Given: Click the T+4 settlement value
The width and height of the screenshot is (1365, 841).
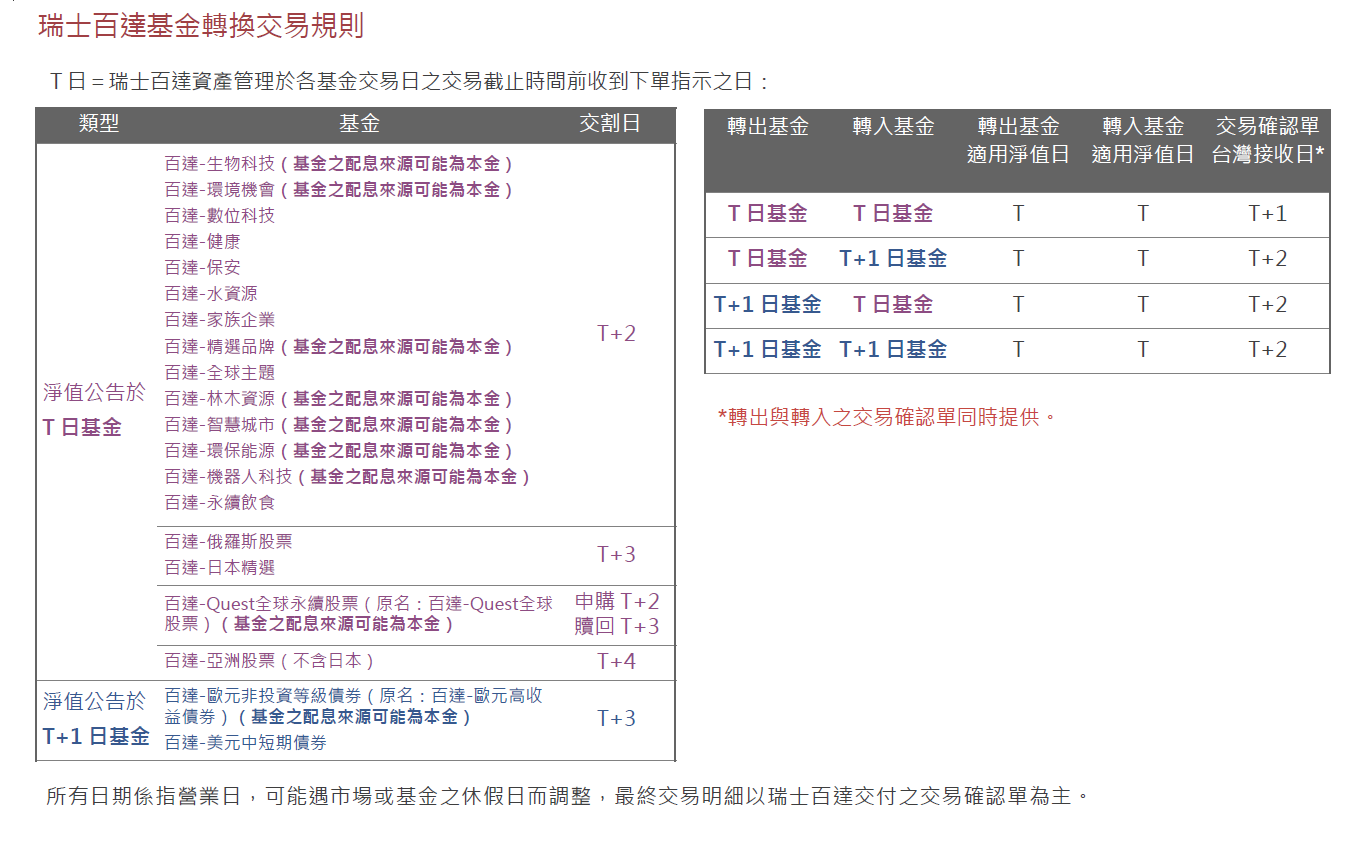Looking at the screenshot, I should tap(616, 662).
